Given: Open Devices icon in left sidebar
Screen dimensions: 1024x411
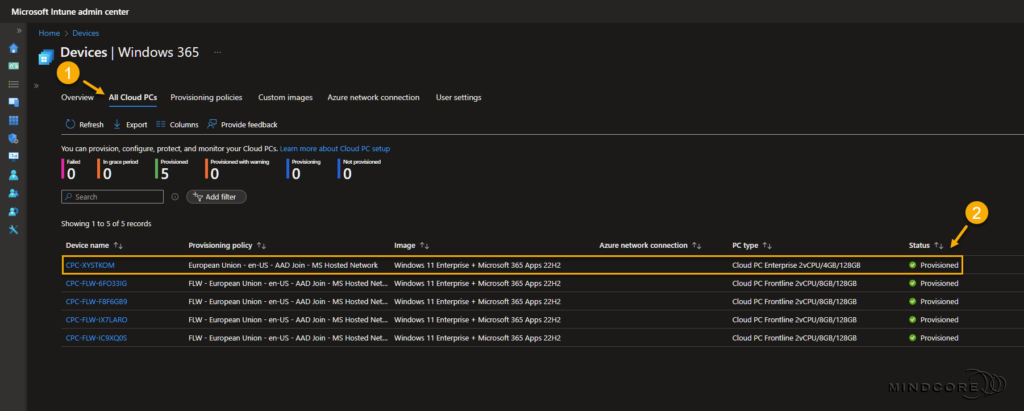Looking at the screenshot, I should tap(14, 102).
